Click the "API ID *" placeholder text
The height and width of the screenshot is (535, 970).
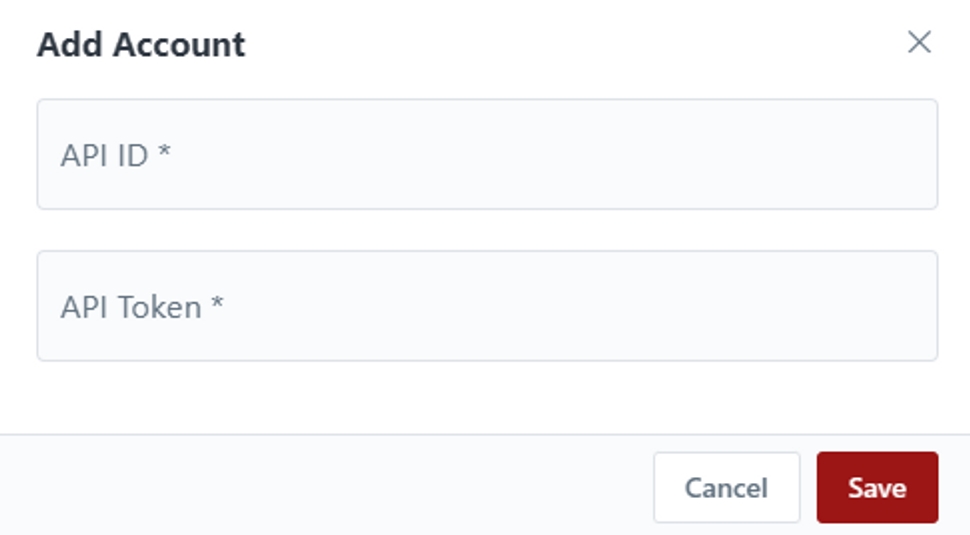pyautogui.click(x=115, y=155)
